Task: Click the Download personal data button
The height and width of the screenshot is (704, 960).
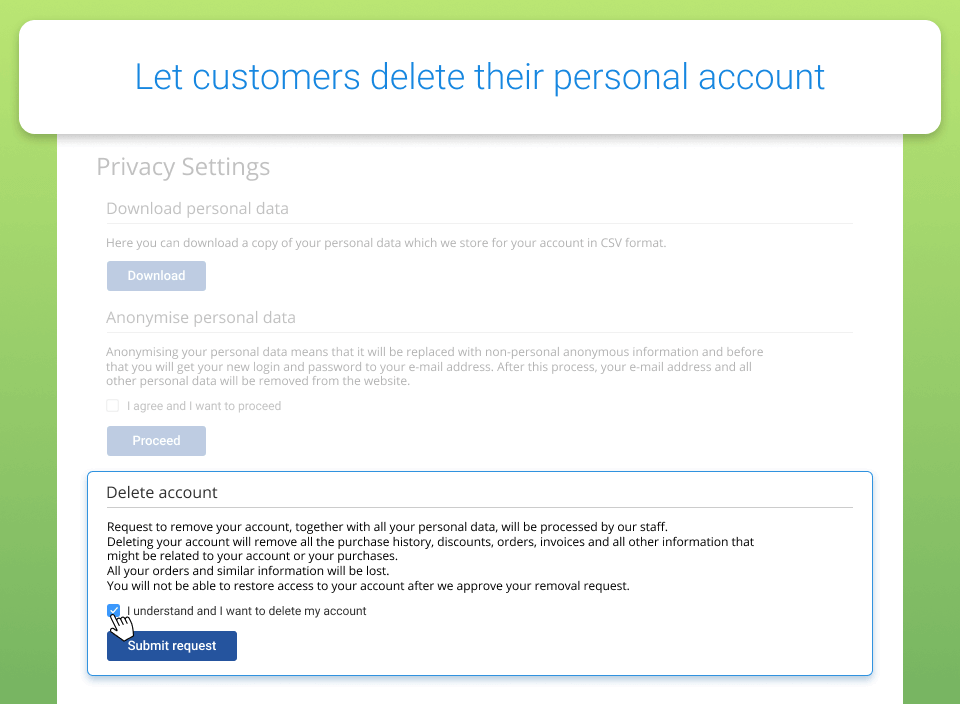Action: [x=156, y=276]
